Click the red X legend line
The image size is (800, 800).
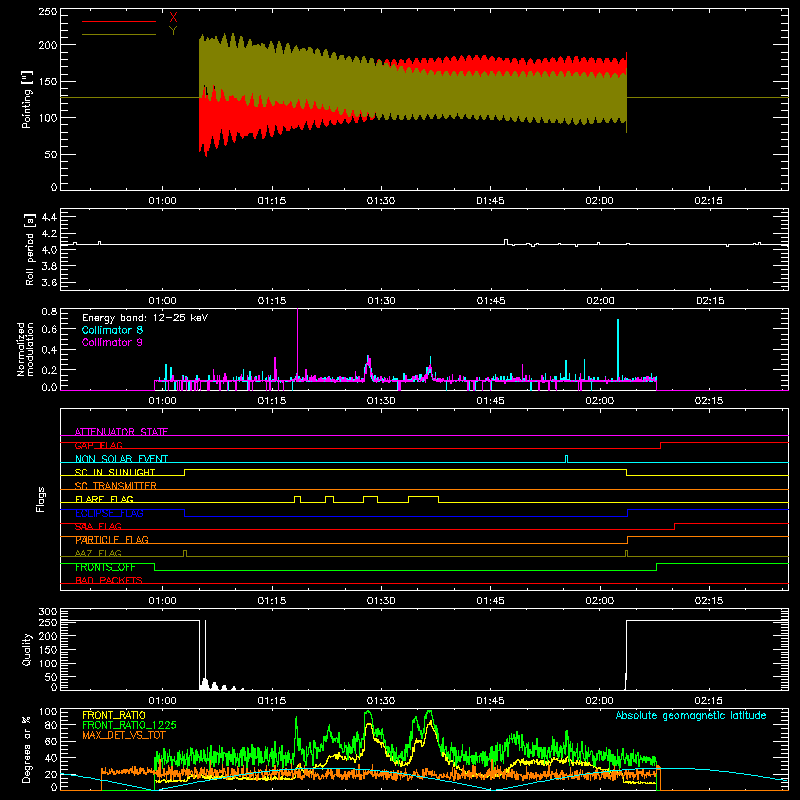point(119,21)
